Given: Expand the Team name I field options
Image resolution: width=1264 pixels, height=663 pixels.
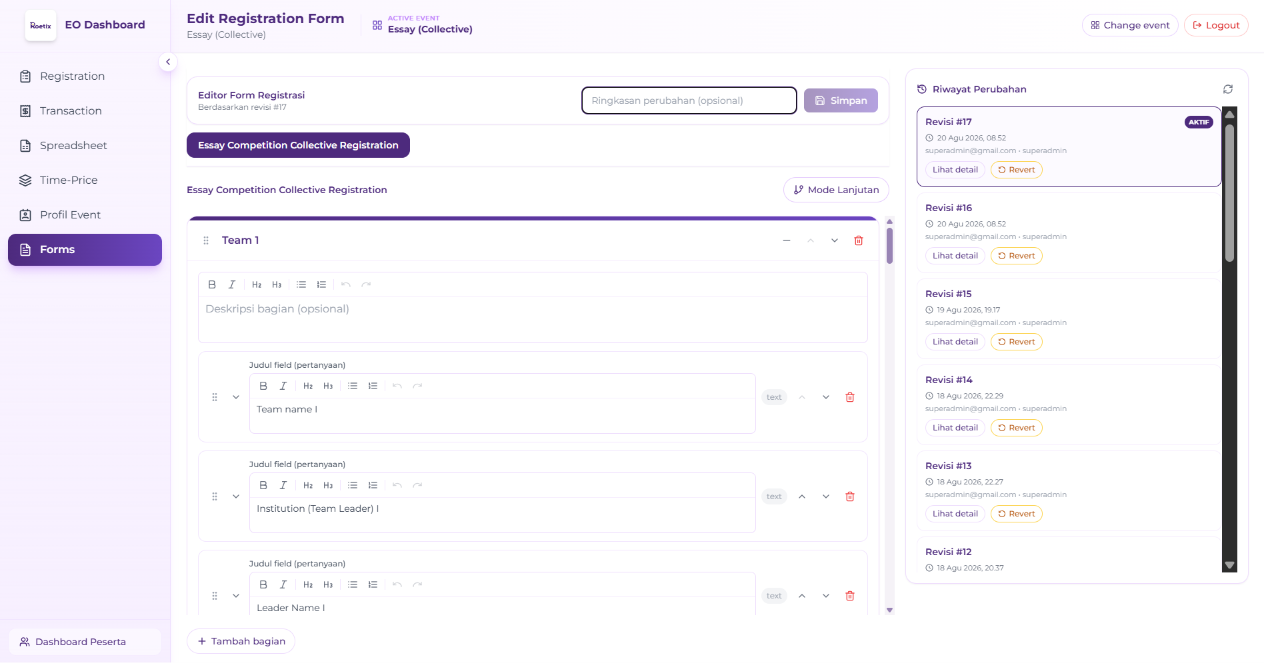Looking at the screenshot, I should coord(236,397).
